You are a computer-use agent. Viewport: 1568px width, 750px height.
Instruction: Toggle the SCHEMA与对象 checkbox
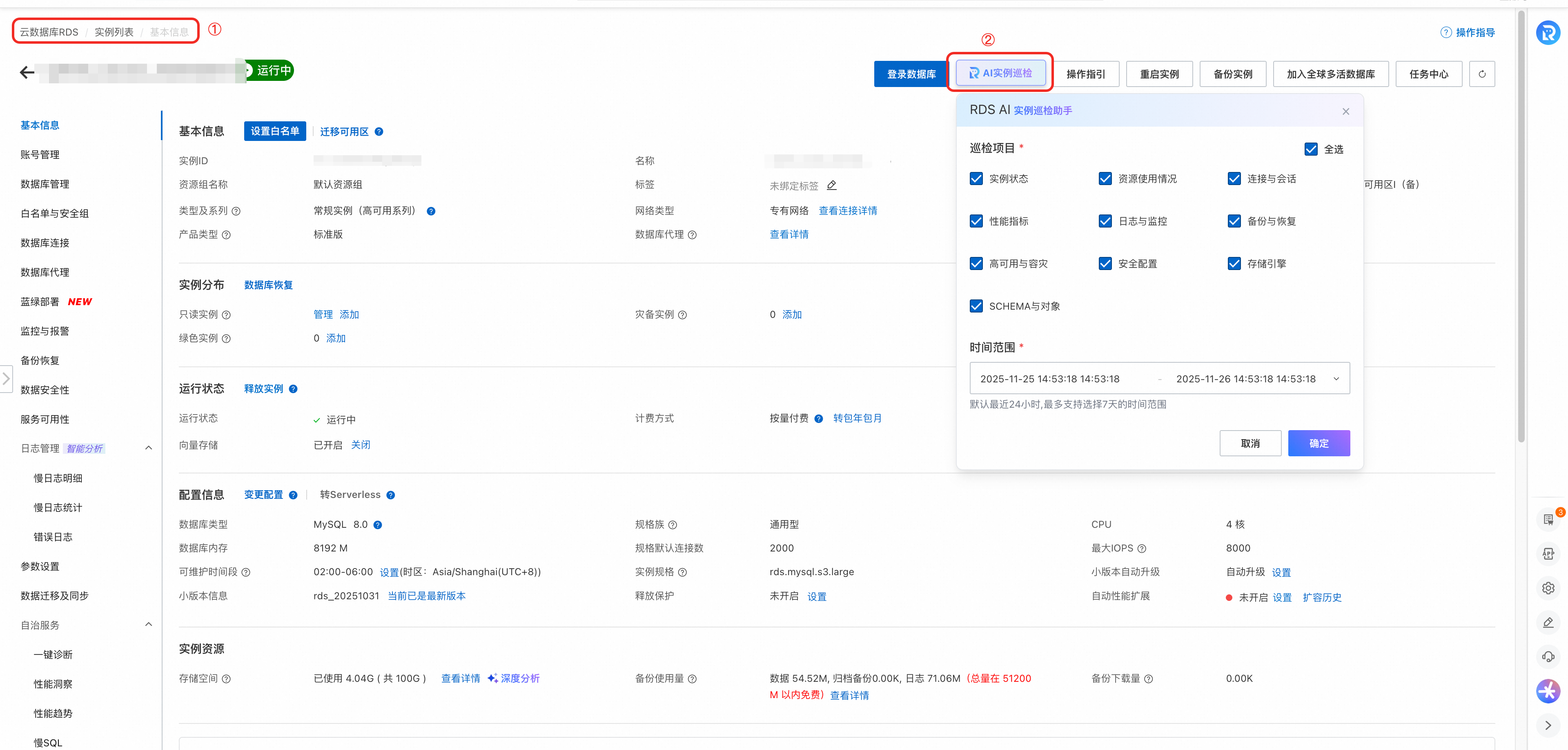(x=976, y=306)
